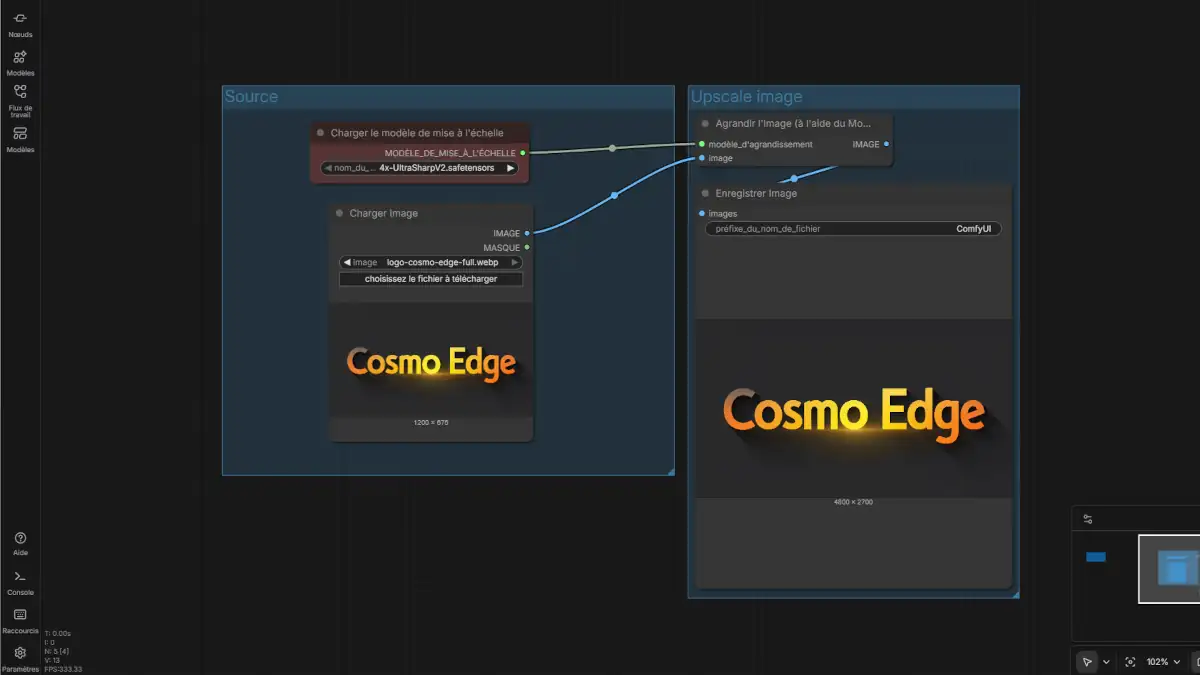Toggle collapse dot on Charger Image node
Screen dimensions: 1200x675
click(339, 213)
